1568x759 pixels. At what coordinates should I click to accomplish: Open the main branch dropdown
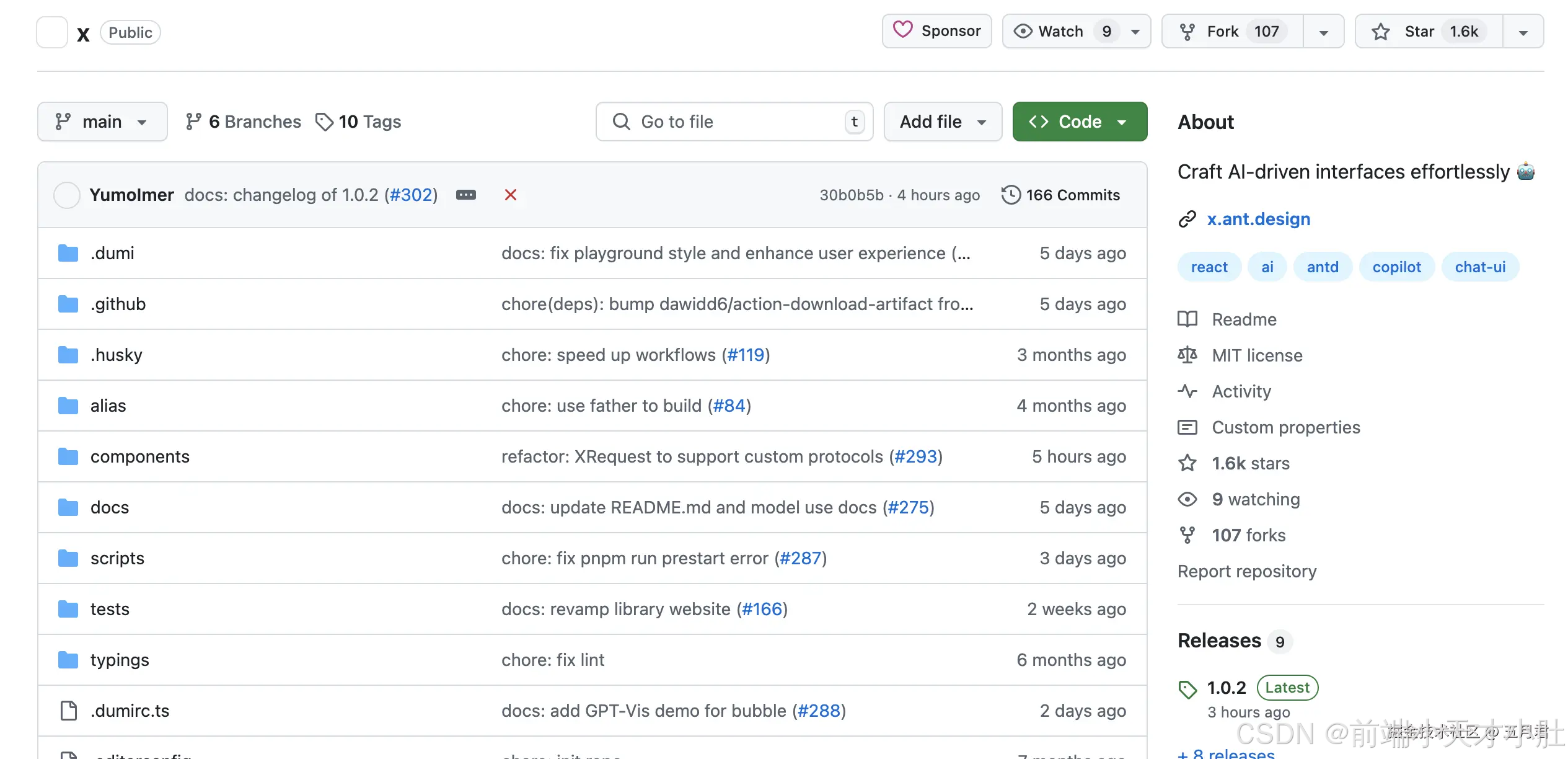click(x=102, y=122)
